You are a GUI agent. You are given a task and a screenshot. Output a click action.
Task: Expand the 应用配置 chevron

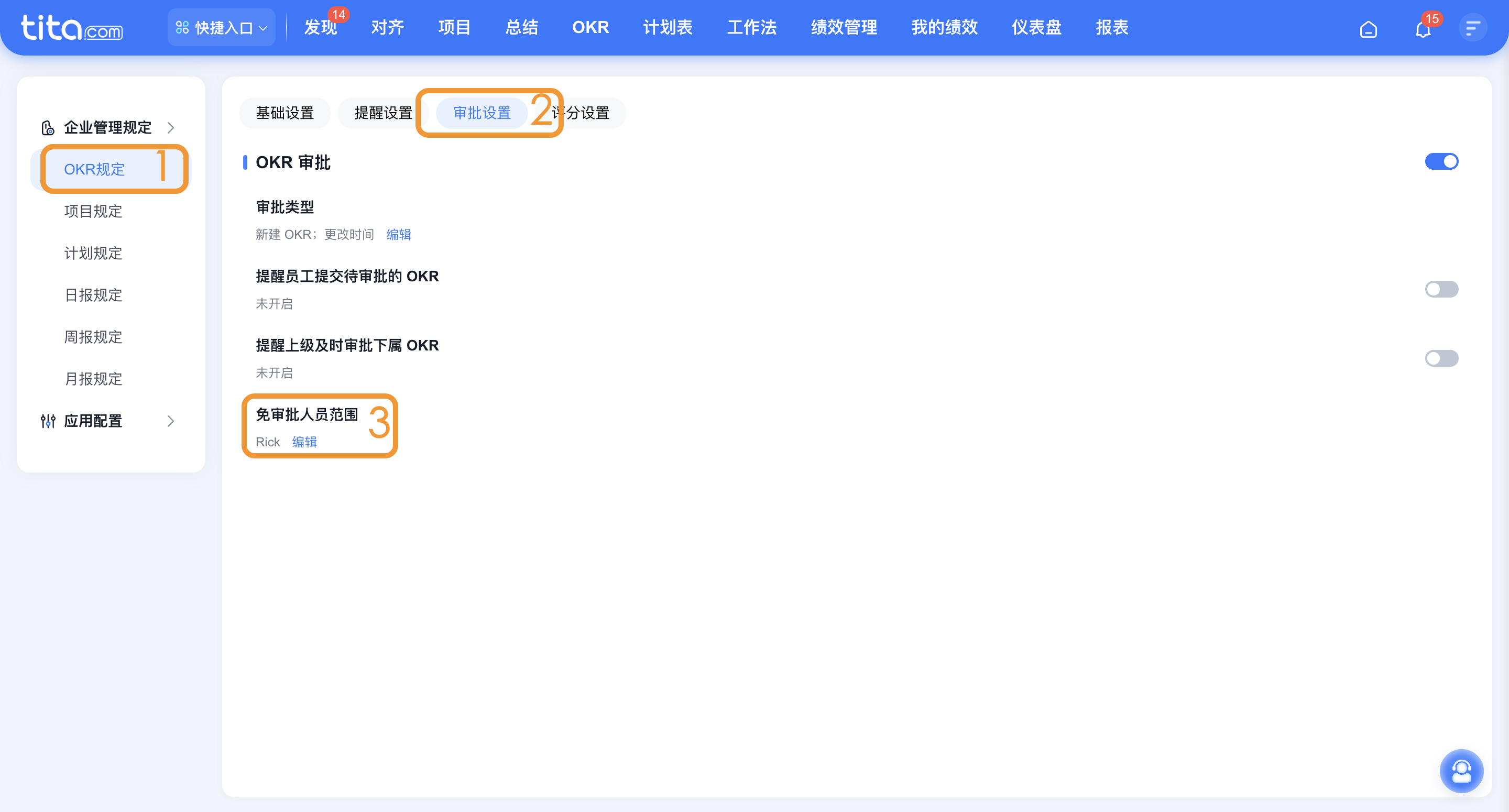coord(170,421)
